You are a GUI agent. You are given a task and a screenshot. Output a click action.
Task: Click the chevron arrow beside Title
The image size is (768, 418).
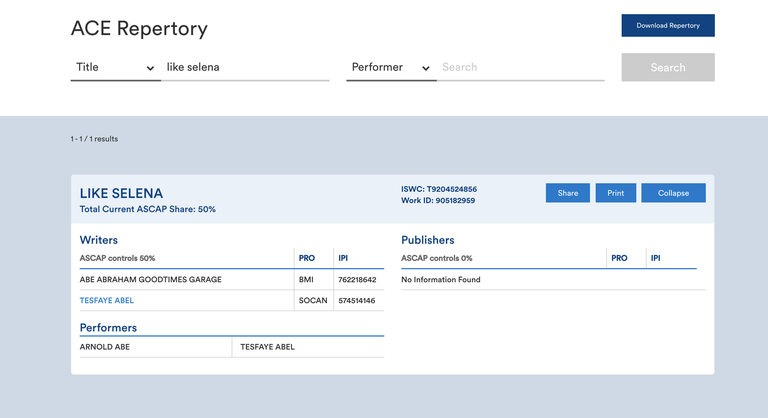coord(150,68)
